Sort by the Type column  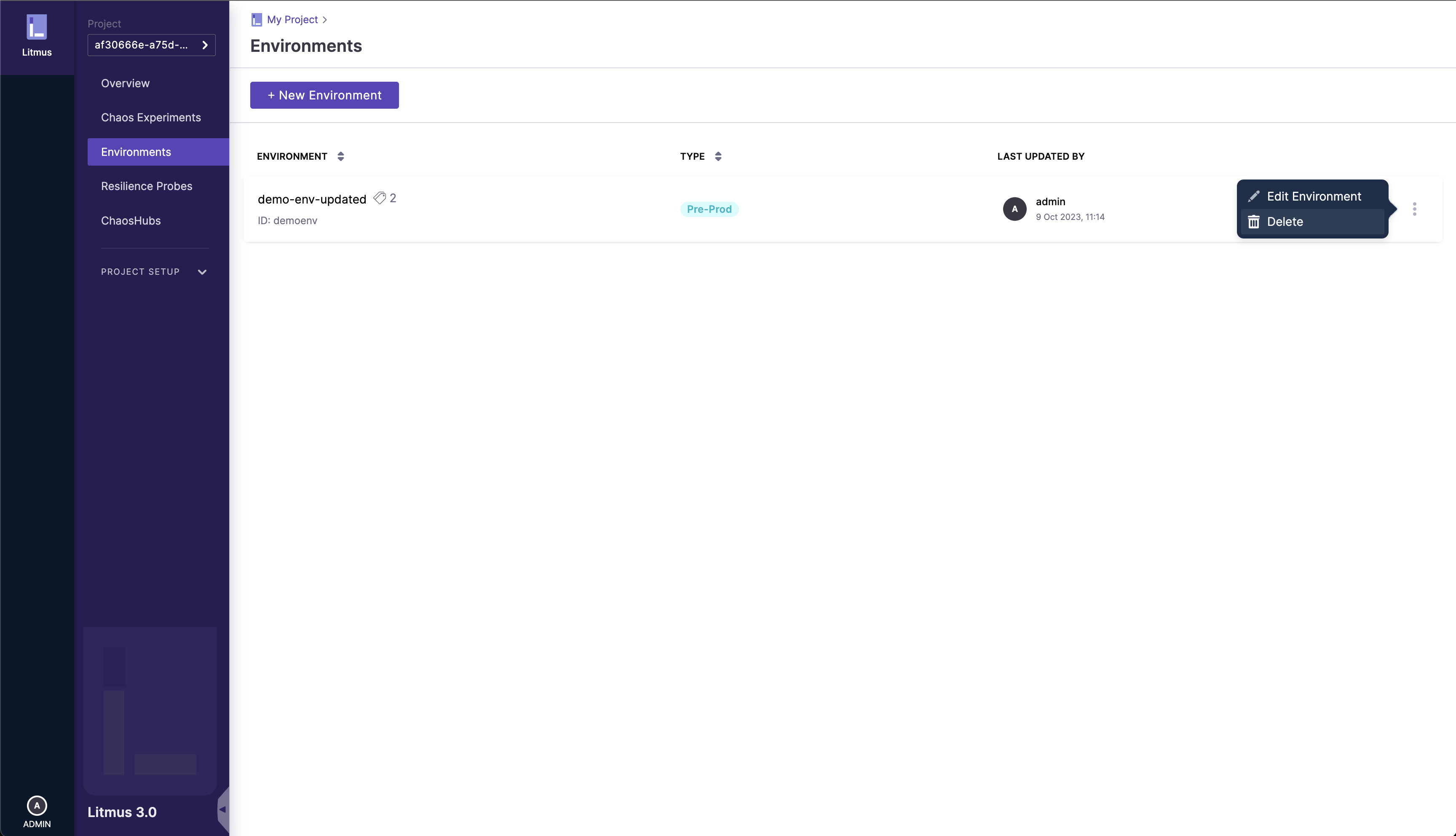718,156
